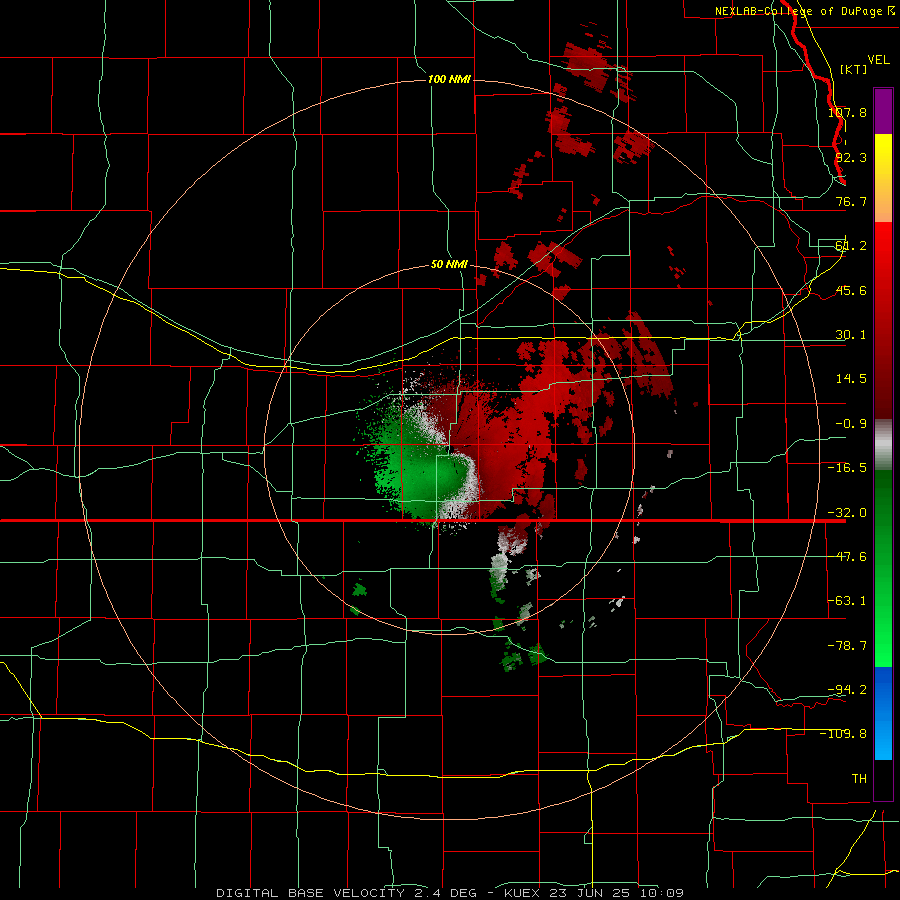Pick the blue segment of velocity color bar
Viewport: 900px width, 900px height.
pyautogui.click(x=883, y=713)
